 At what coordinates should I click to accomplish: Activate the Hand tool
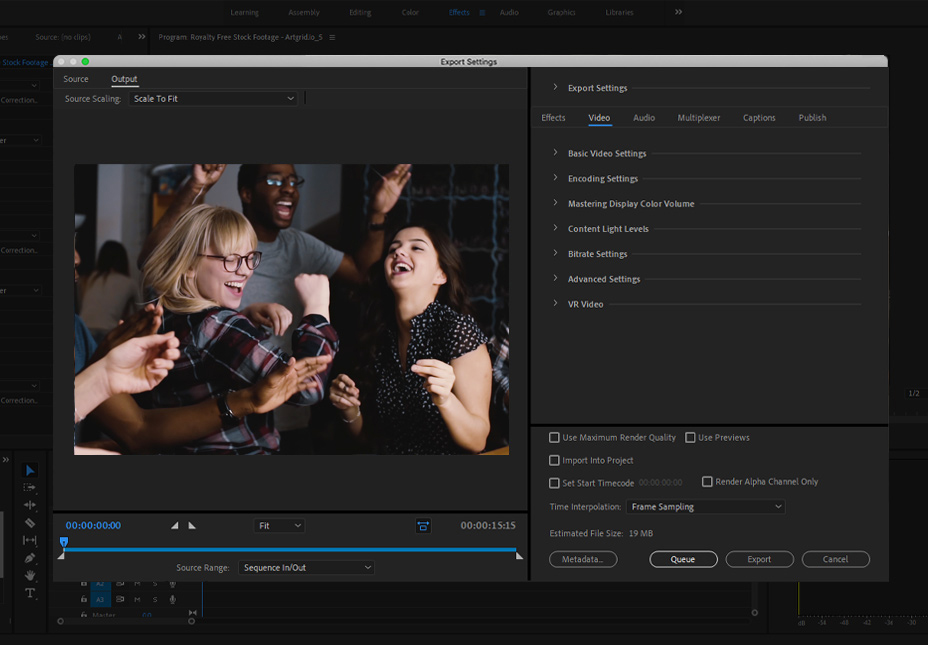[x=30, y=575]
